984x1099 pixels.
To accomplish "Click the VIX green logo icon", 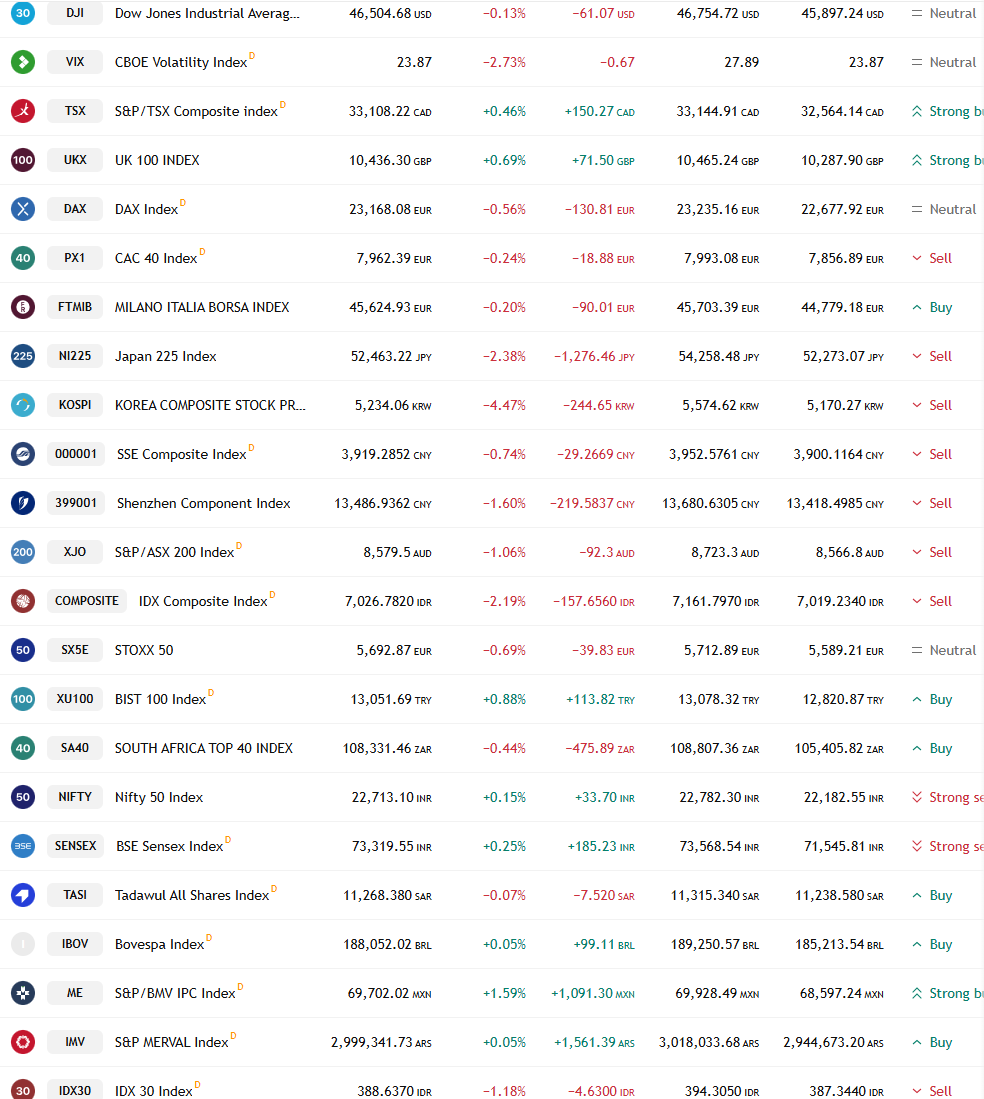I will (22, 62).
